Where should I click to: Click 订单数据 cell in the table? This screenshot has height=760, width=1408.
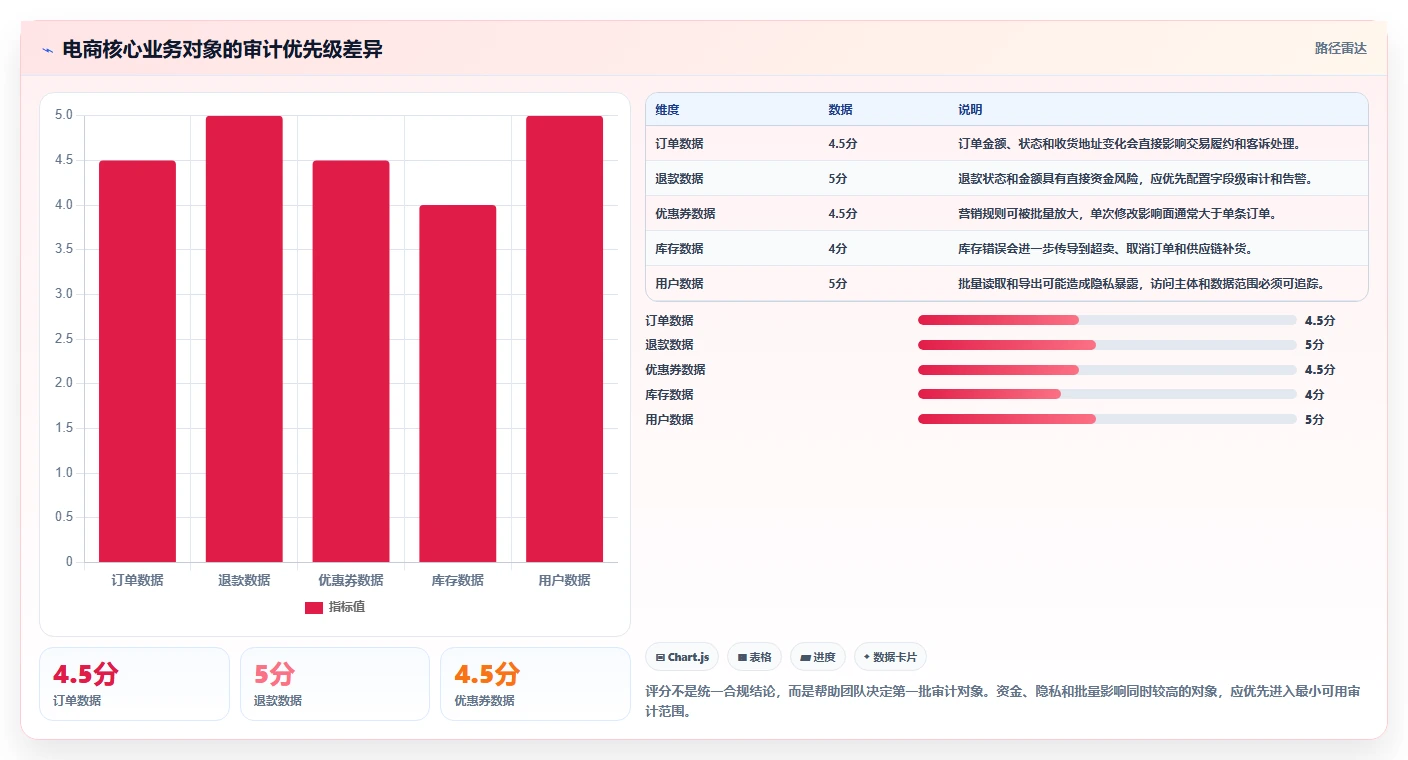(x=679, y=144)
